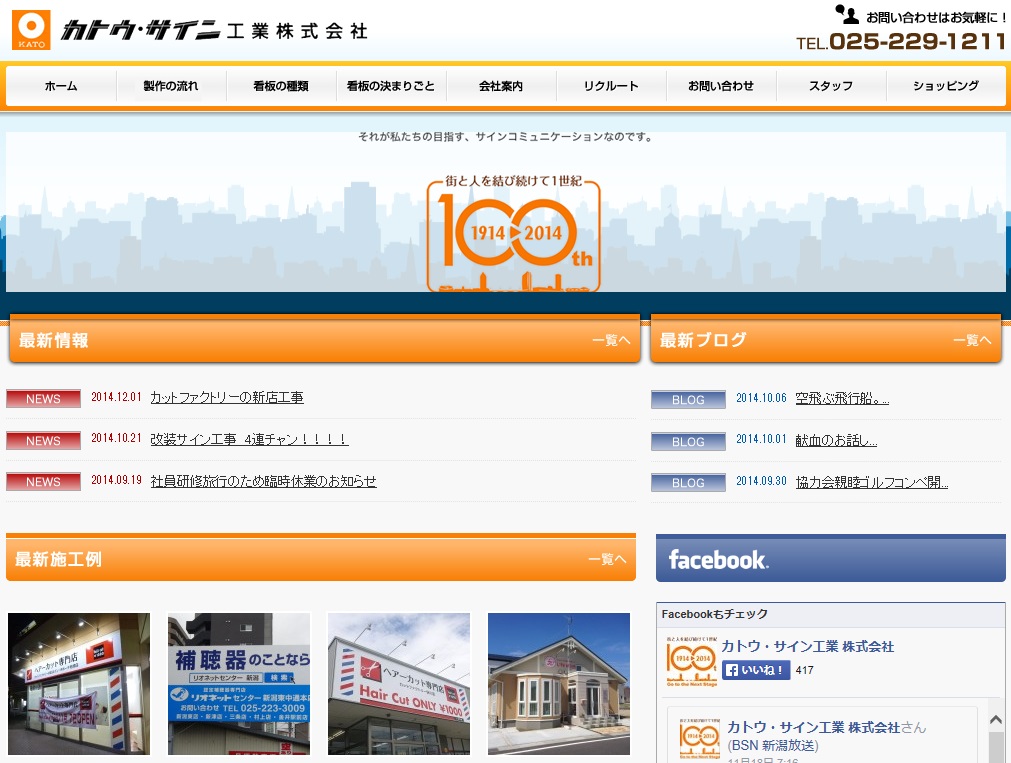Open 一覧へ link in 最新施工例 header
Viewport: 1011px width, 763px height.
click(x=607, y=559)
